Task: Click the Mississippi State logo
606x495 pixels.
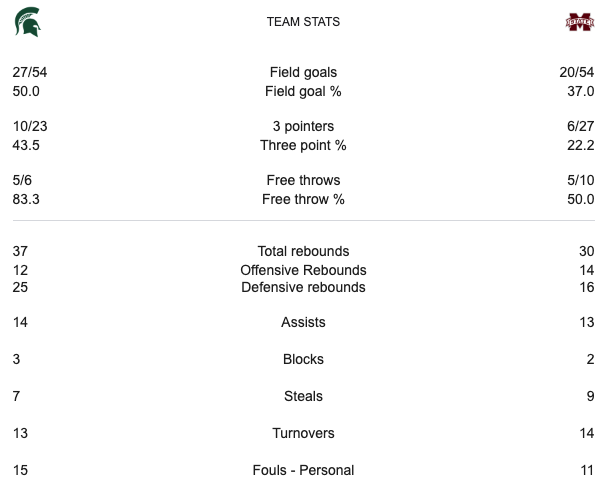Action: pos(580,22)
